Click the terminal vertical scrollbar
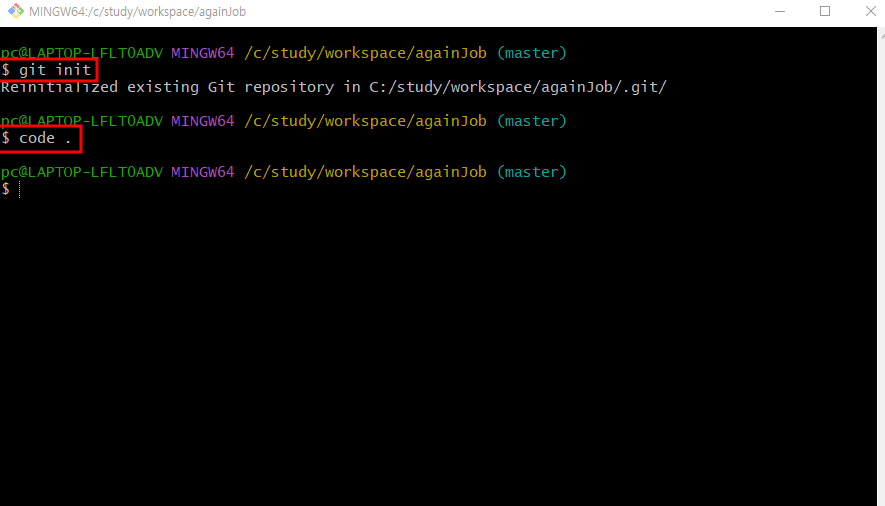This screenshot has width=885, height=506. [880, 266]
